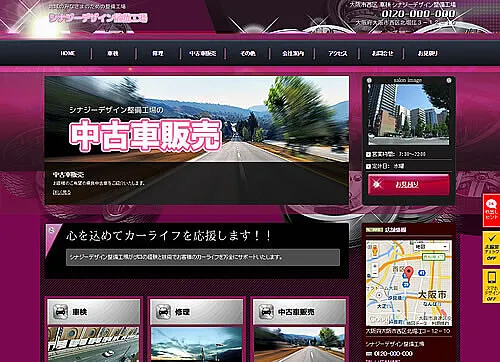Zoom out on the embedded map
This screenshot has height=362, width=500.
(x=375, y=273)
